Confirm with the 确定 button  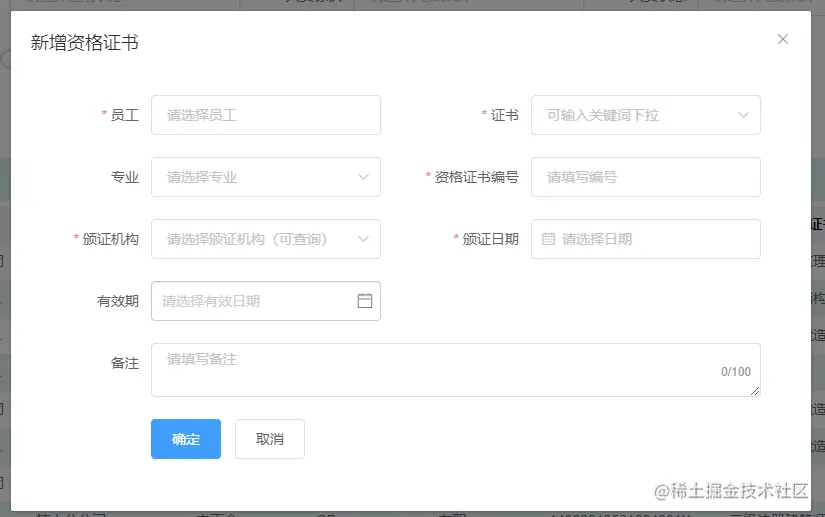click(186, 439)
